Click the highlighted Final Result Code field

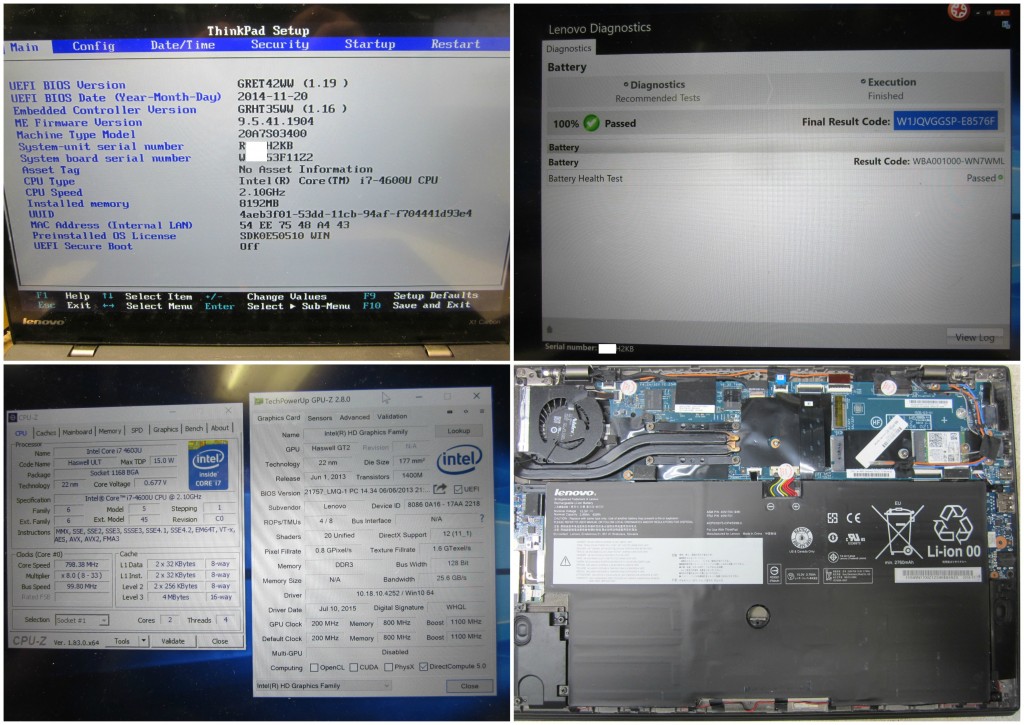(946, 121)
